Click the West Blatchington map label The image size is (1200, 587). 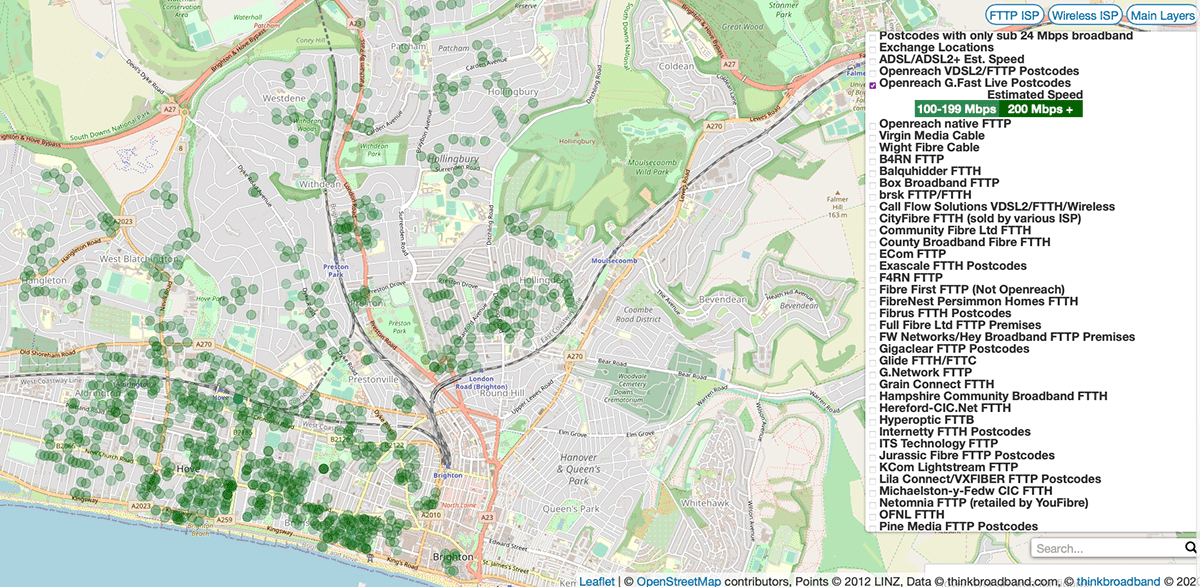click(139, 259)
